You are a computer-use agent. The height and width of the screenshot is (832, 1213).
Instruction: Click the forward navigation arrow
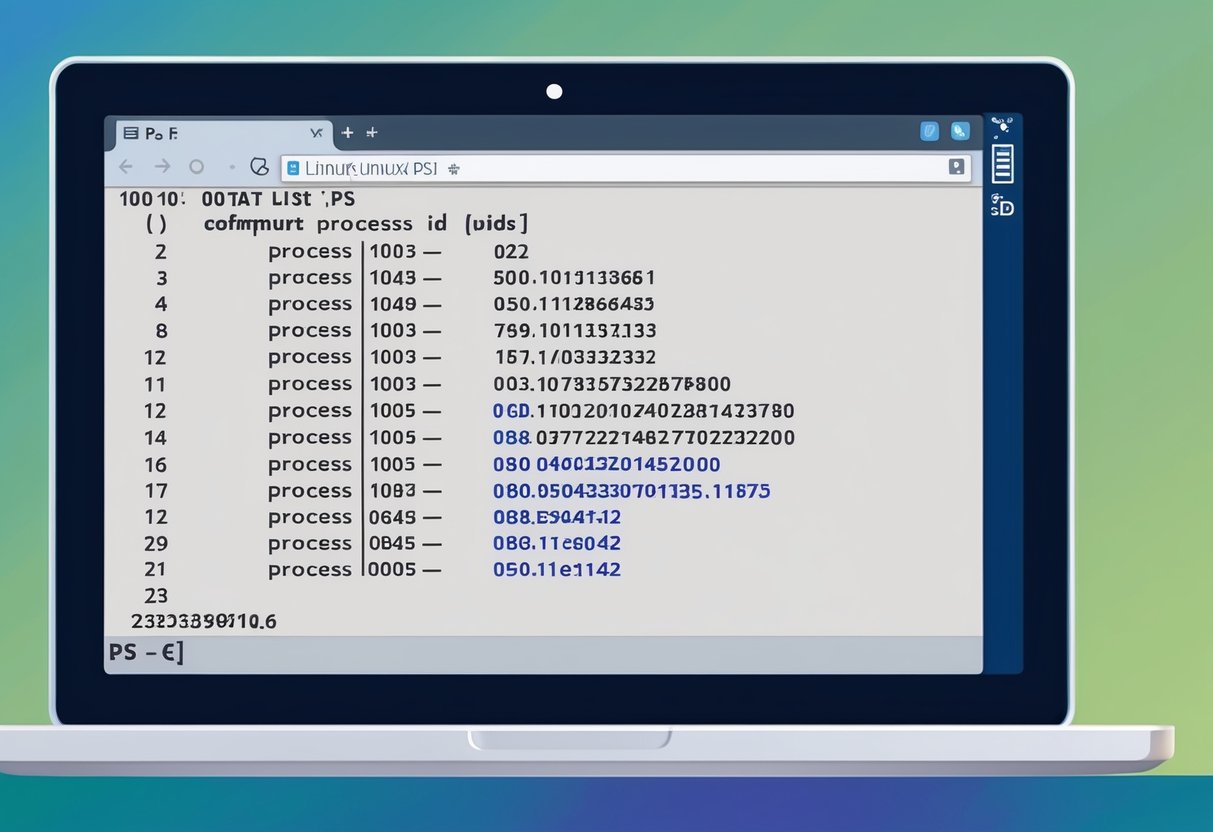[x=163, y=167]
